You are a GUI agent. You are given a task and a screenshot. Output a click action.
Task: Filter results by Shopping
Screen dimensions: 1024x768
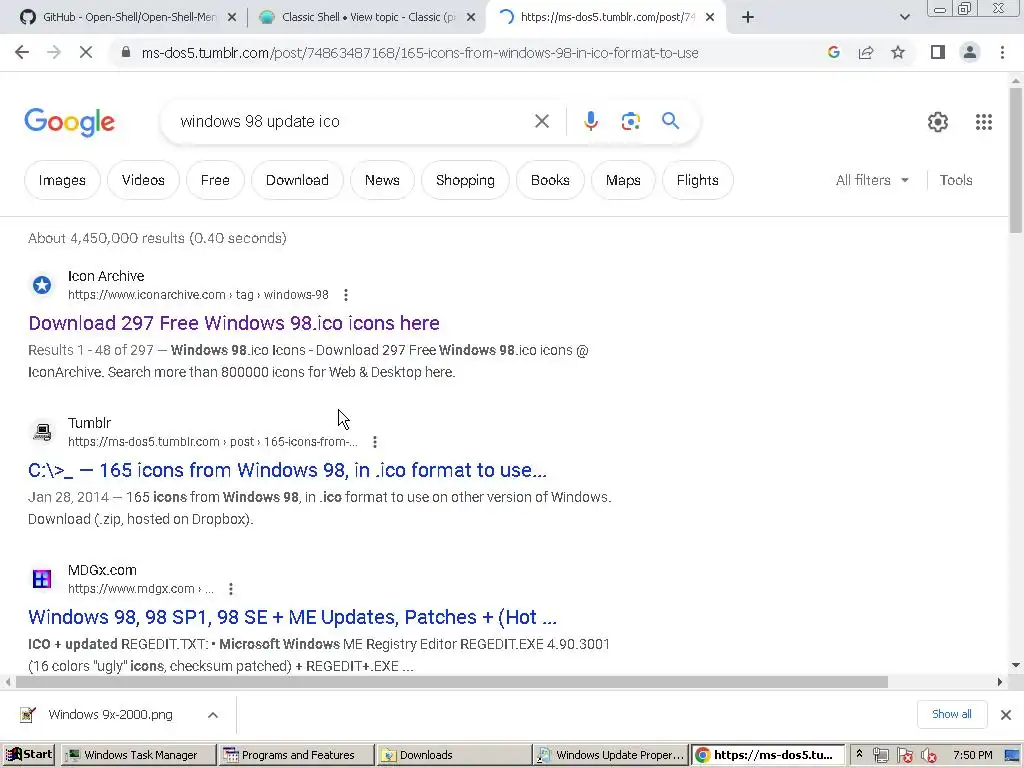pos(465,180)
